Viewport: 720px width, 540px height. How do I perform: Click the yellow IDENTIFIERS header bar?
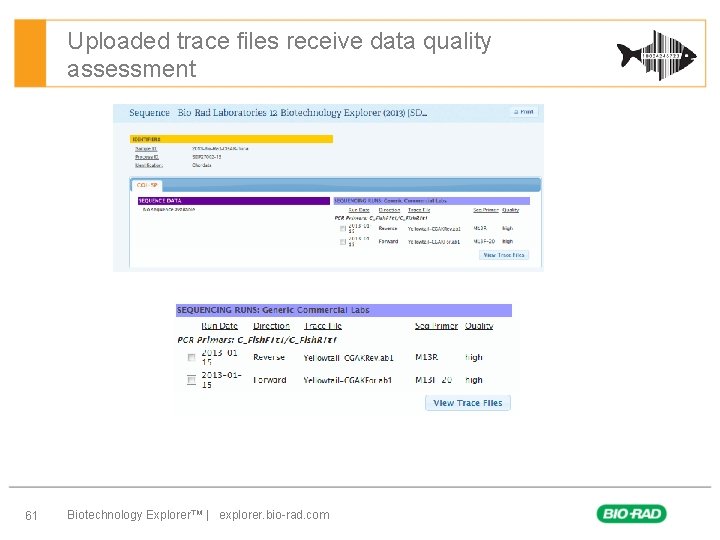point(231,139)
